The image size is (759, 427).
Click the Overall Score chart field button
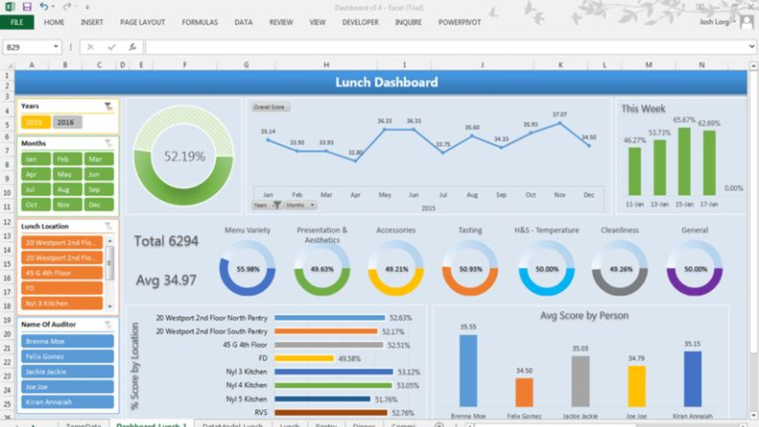point(270,107)
